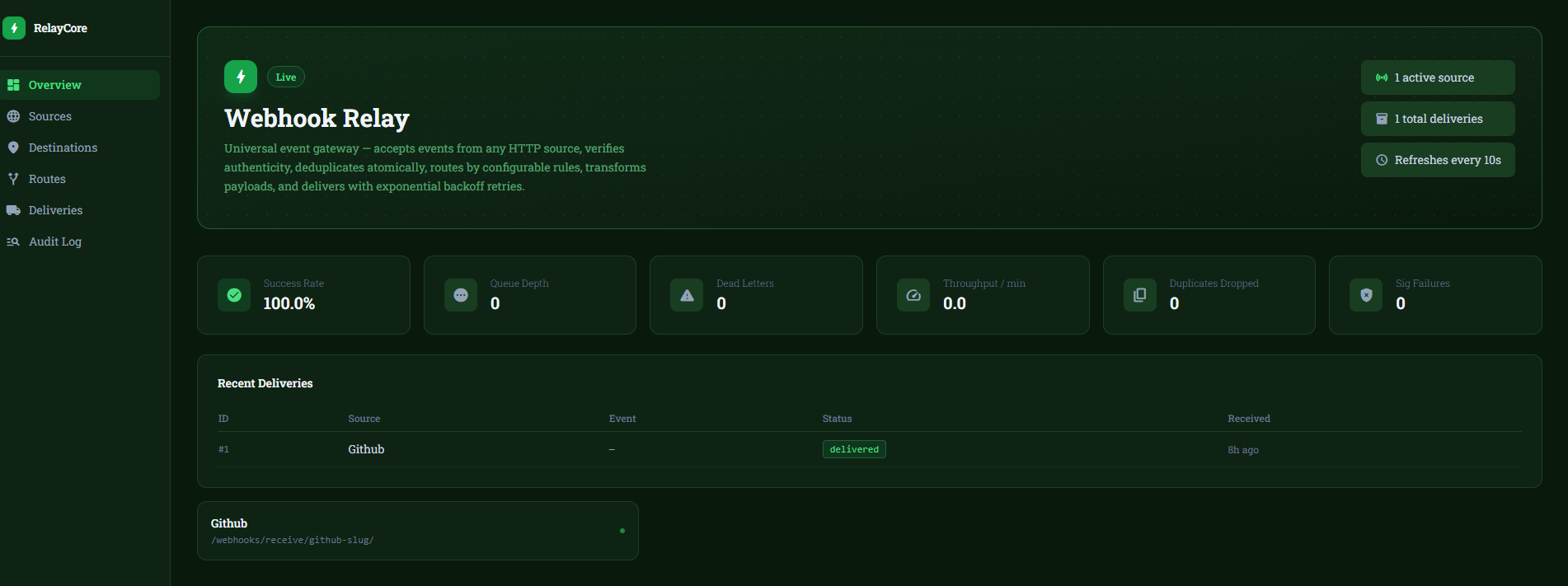The image size is (1568, 586).
Task: Click the Queue Depth ellipsis icon
Action: click(x=461, y=295)
